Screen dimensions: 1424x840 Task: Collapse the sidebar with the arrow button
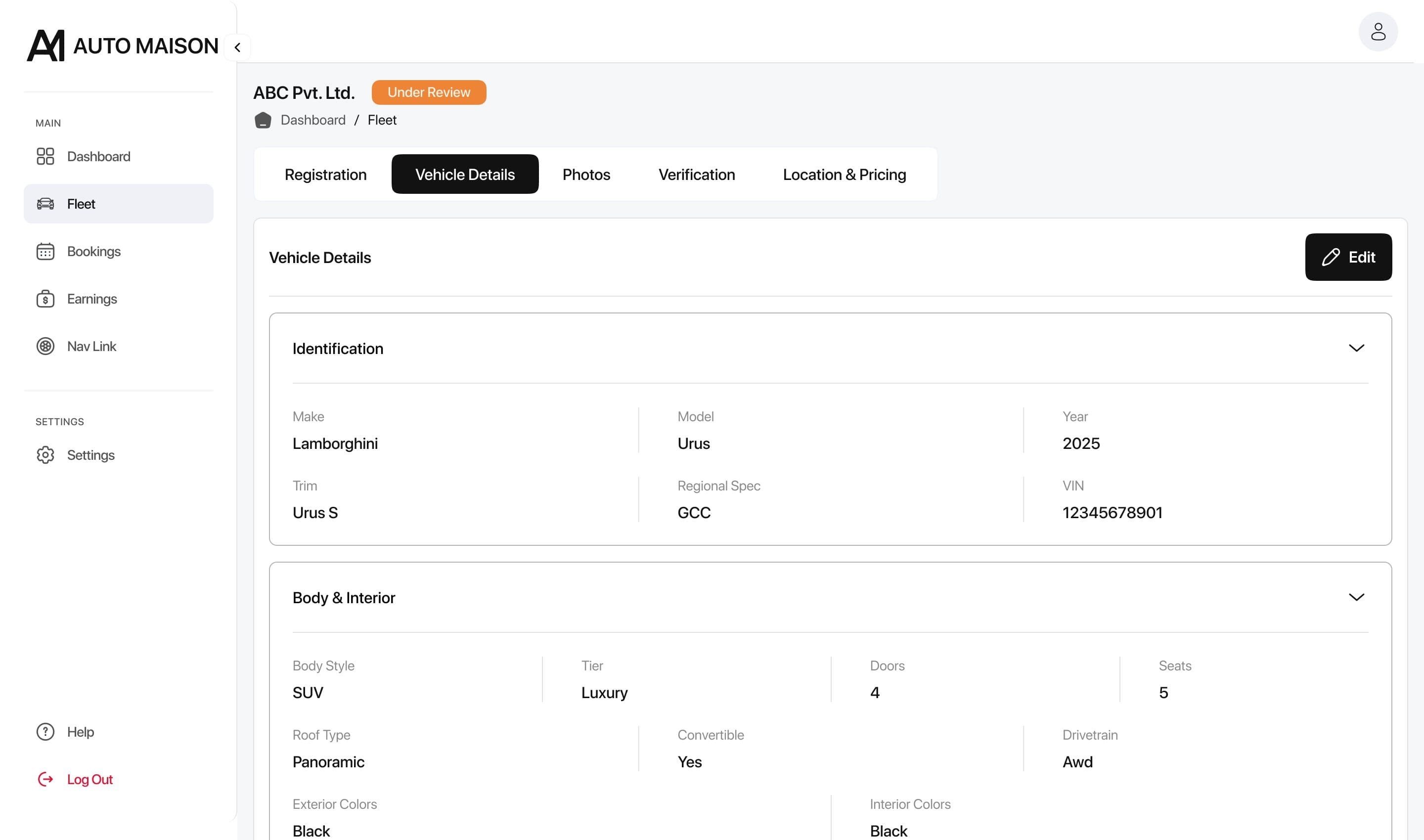(238, 47)
